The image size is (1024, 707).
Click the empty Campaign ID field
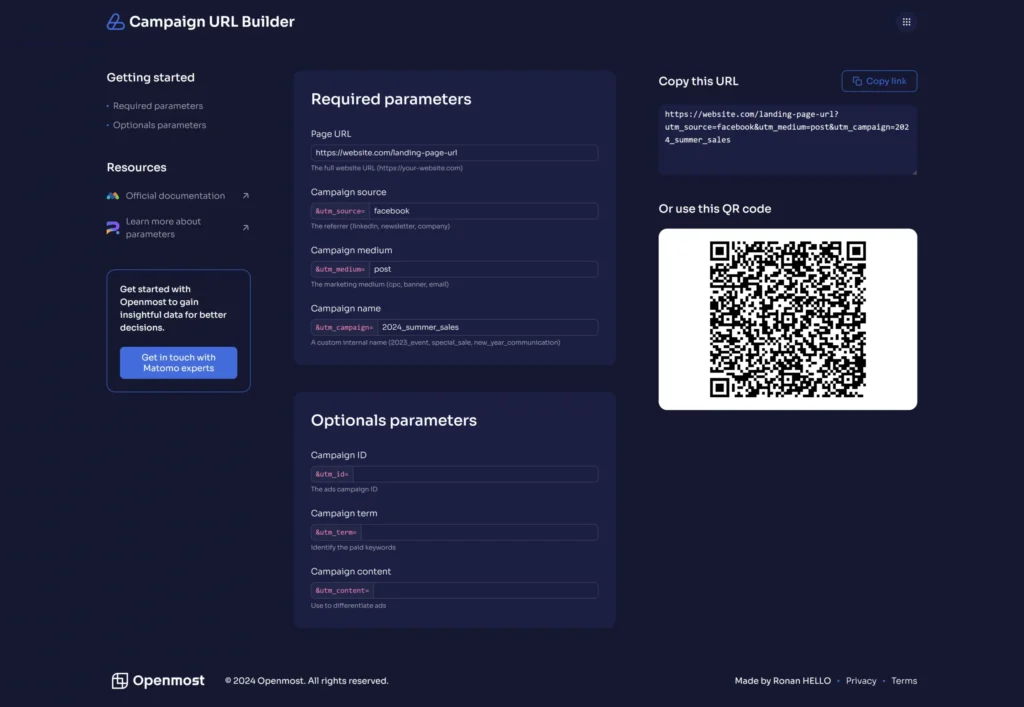(475, 474)
